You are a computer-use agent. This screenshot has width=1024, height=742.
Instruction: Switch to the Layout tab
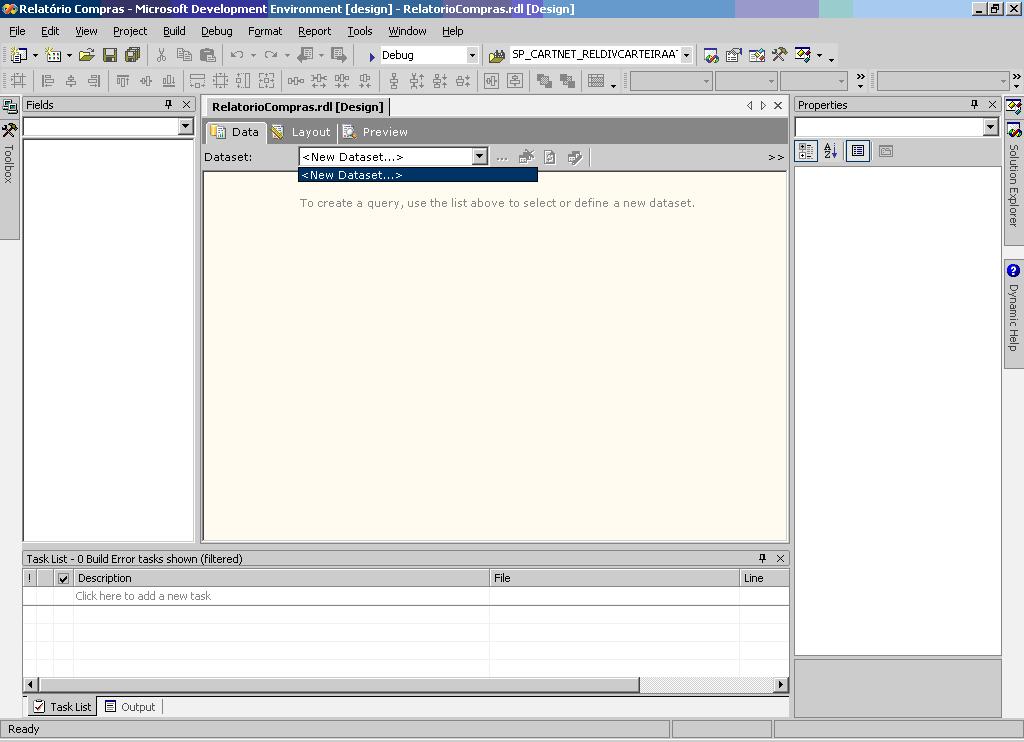pos(301,132)
